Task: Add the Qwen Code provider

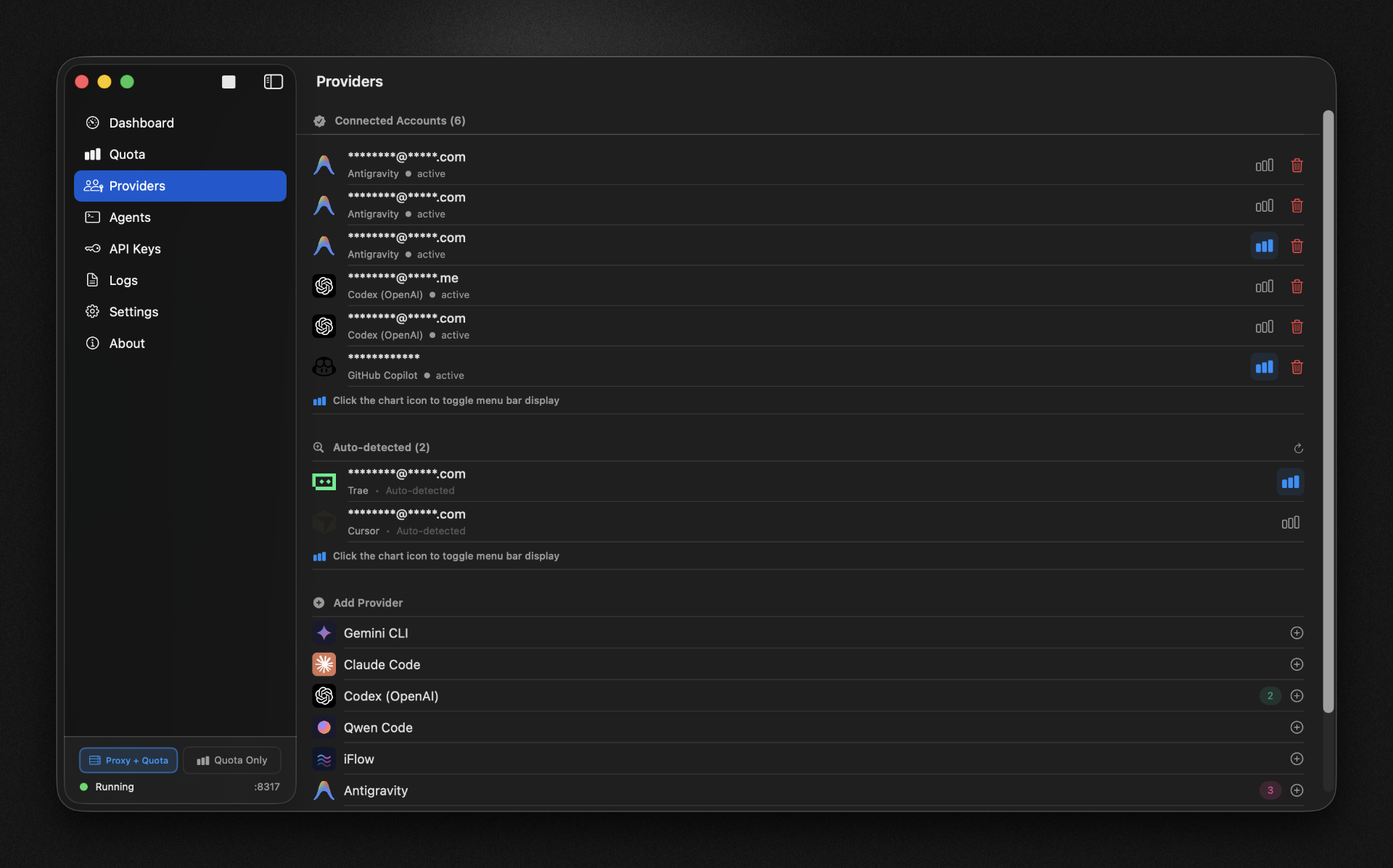Action: click(x=1297, y=727)
